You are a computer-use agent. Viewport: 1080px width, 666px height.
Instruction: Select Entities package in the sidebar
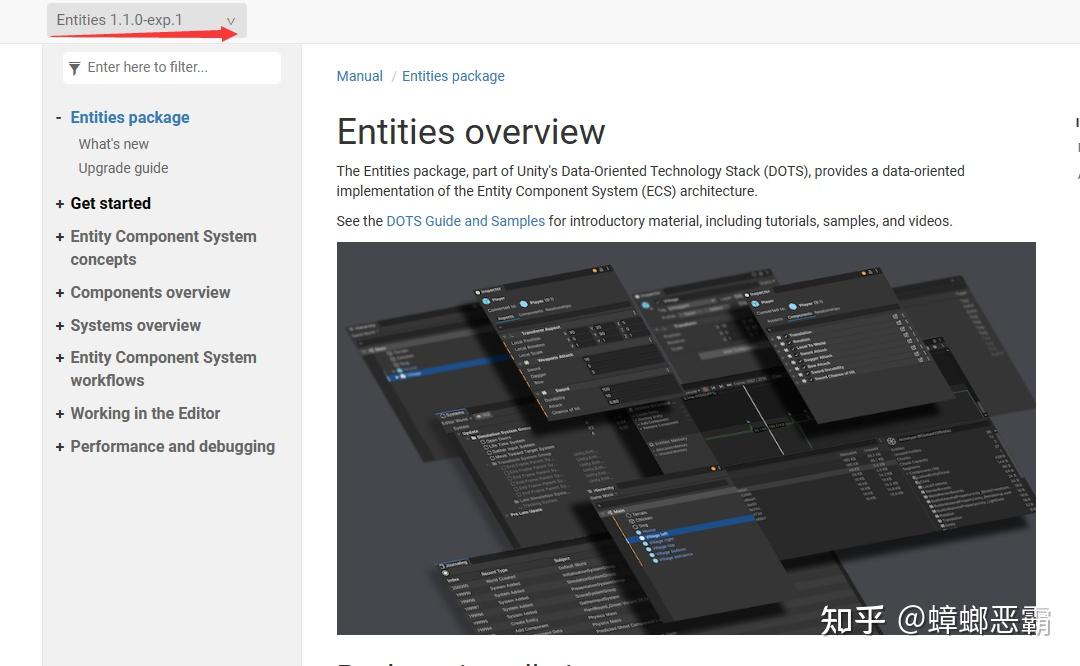click(x=130, y=117)
